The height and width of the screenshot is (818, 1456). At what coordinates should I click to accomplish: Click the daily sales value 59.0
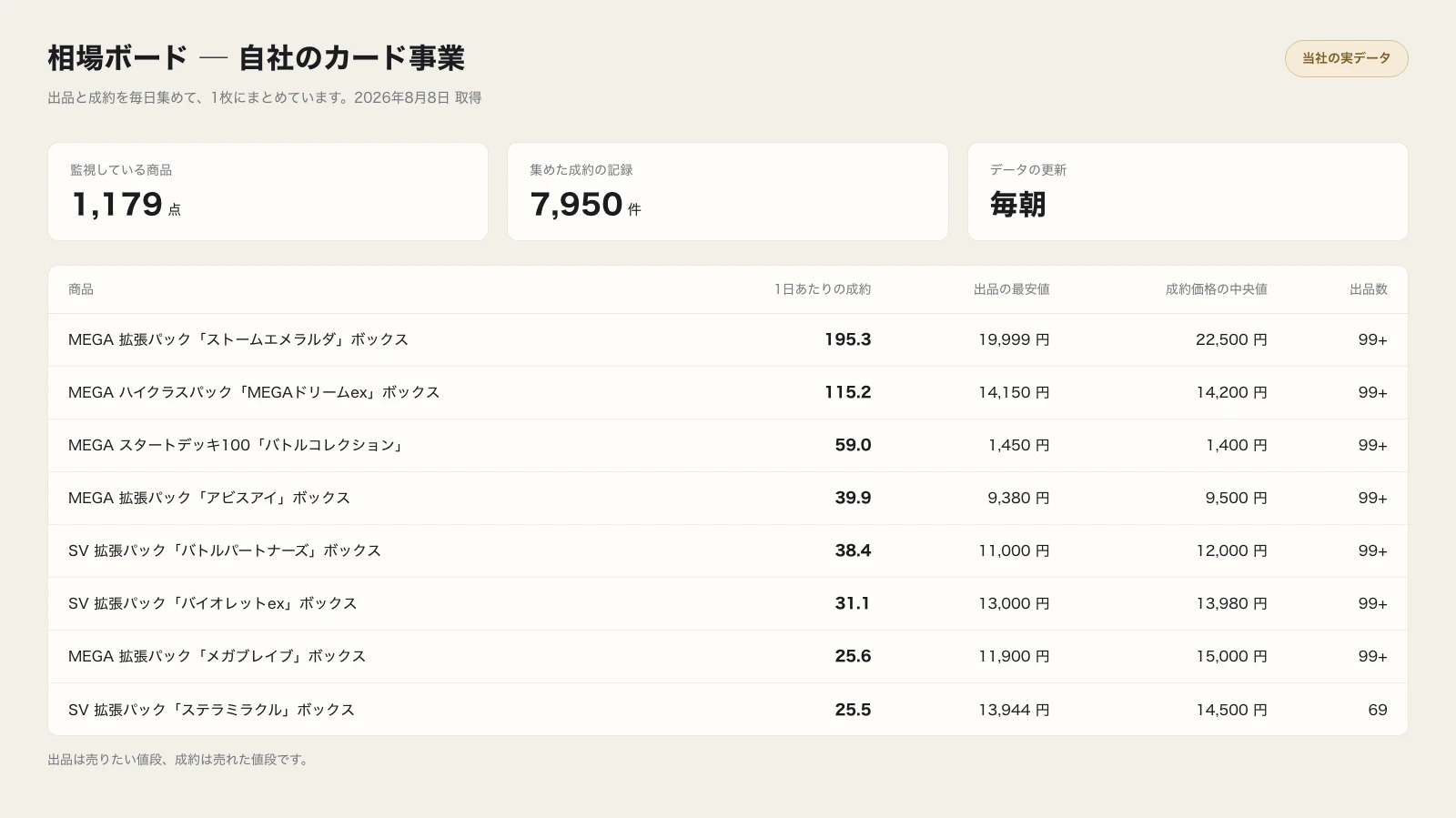pos(853,445)
